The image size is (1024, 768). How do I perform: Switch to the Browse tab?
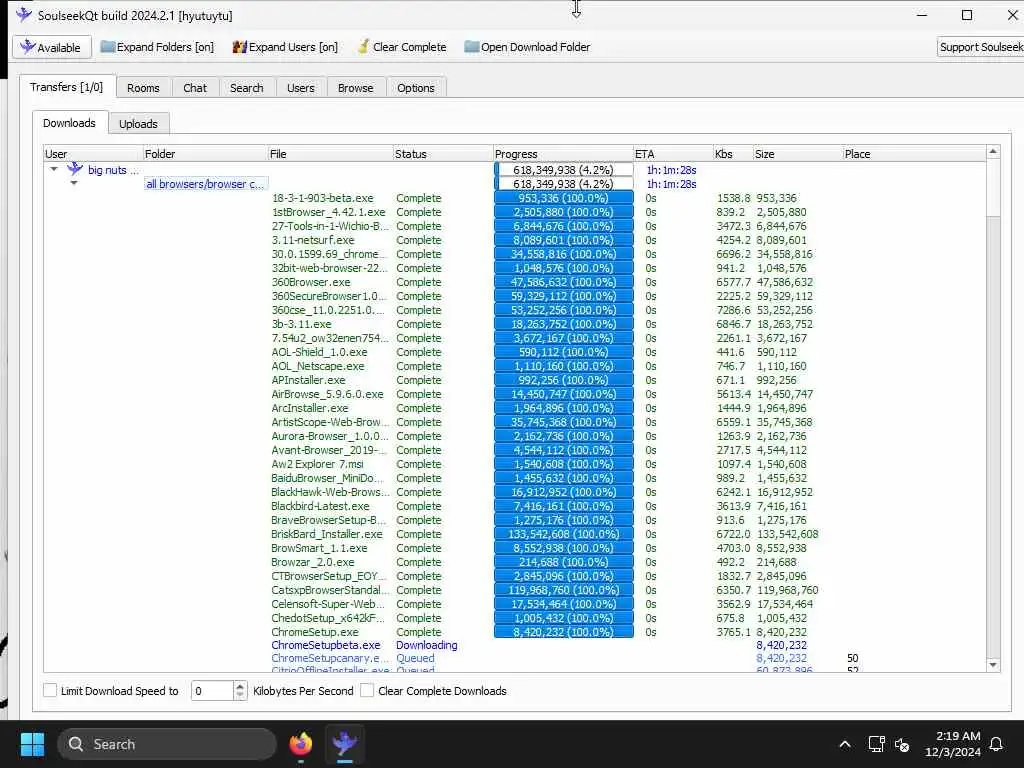[355, 88]
